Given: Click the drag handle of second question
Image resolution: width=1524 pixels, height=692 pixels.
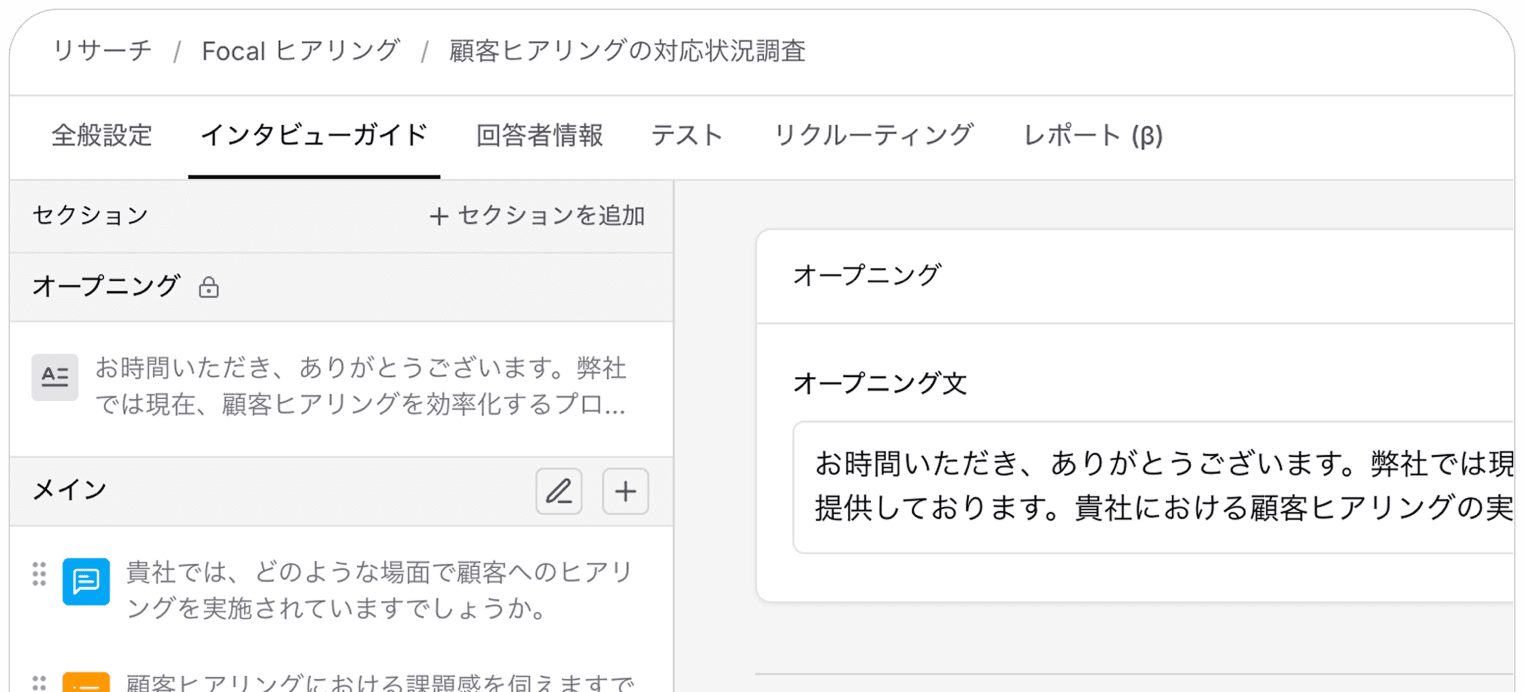Looking at the screenshot, I should click(x=39, y=683).
